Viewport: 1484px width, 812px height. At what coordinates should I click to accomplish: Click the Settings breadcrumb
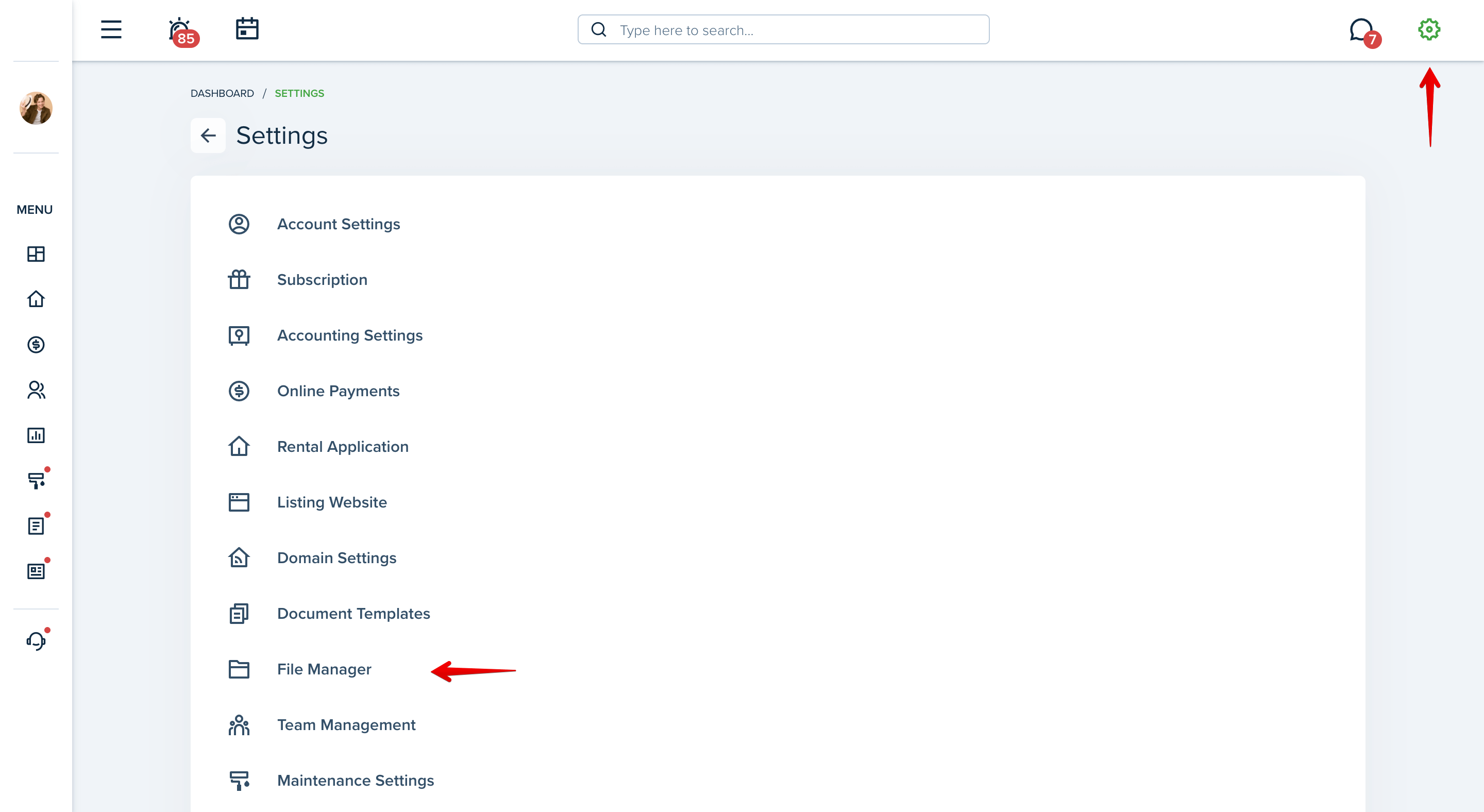click(x=299, y=93)
